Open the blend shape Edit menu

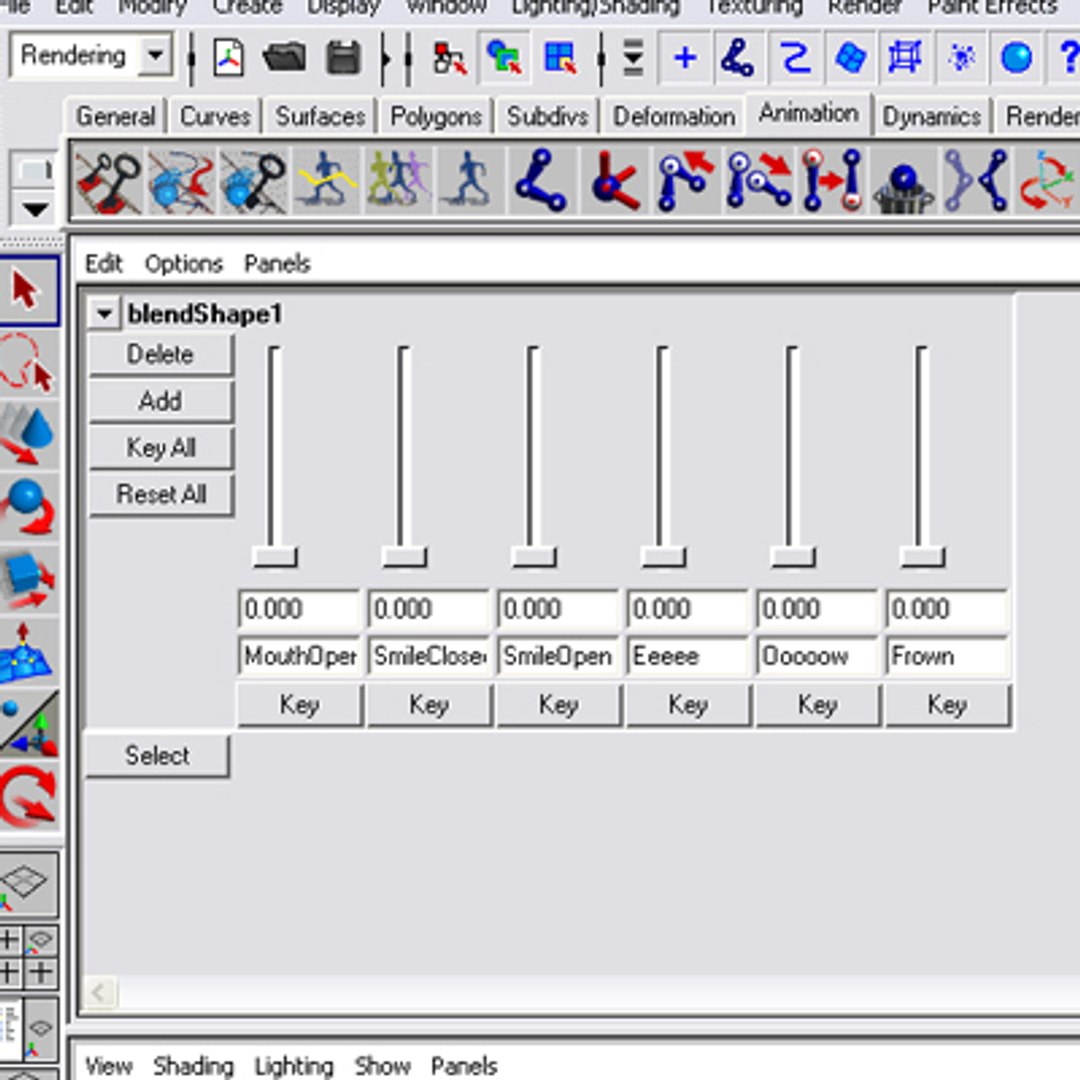[x=103, y=264]
